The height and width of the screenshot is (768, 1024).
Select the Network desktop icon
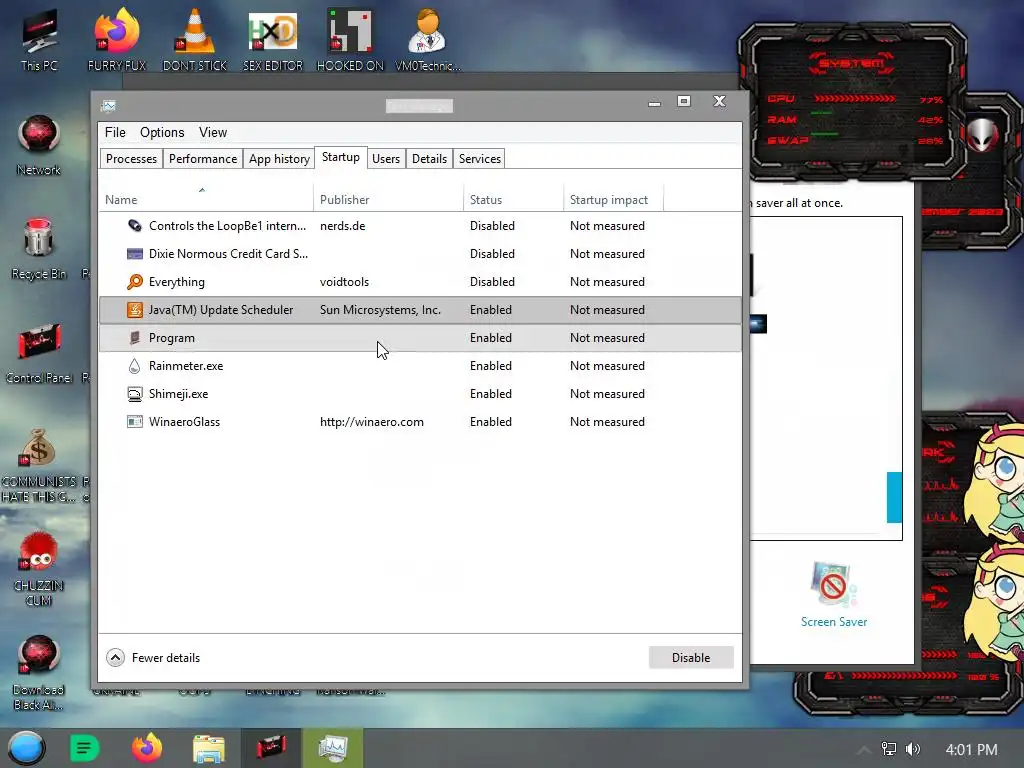click(x=39, y=145)
